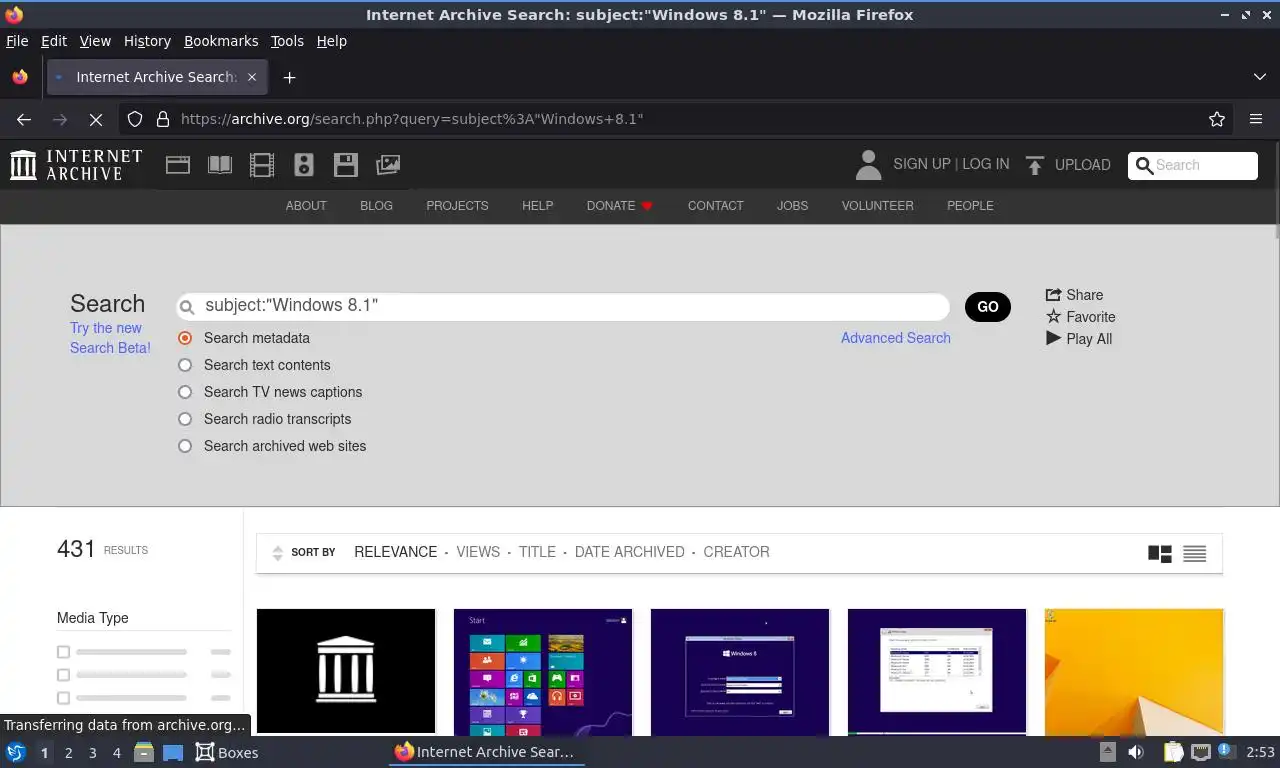Sort results by CREATOR
This screenshot has width=1280, height=768.
736,552
